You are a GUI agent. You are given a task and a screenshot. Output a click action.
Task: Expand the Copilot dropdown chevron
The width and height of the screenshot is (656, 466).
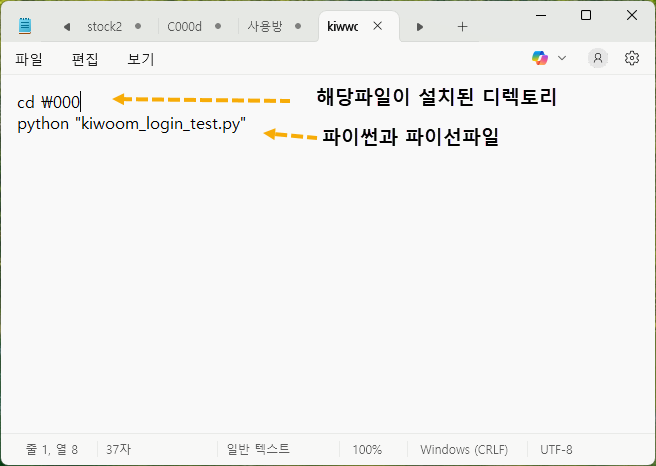[x=562, y=58]
